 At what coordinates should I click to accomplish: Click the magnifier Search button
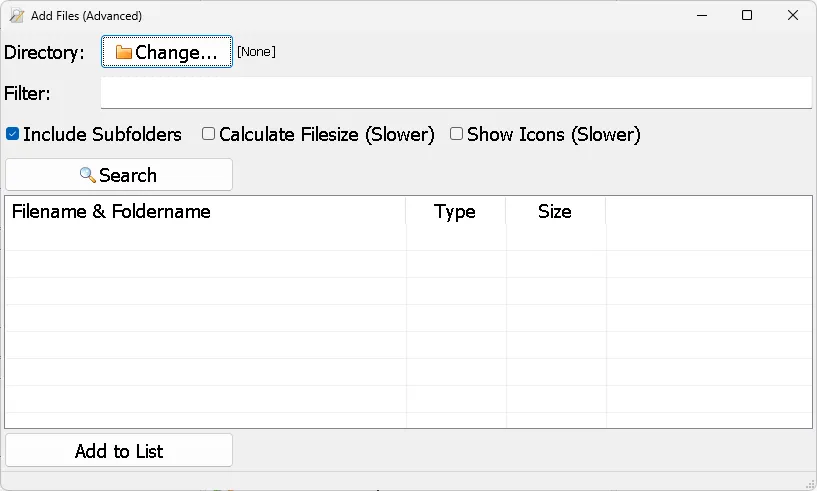click(119, 175)
